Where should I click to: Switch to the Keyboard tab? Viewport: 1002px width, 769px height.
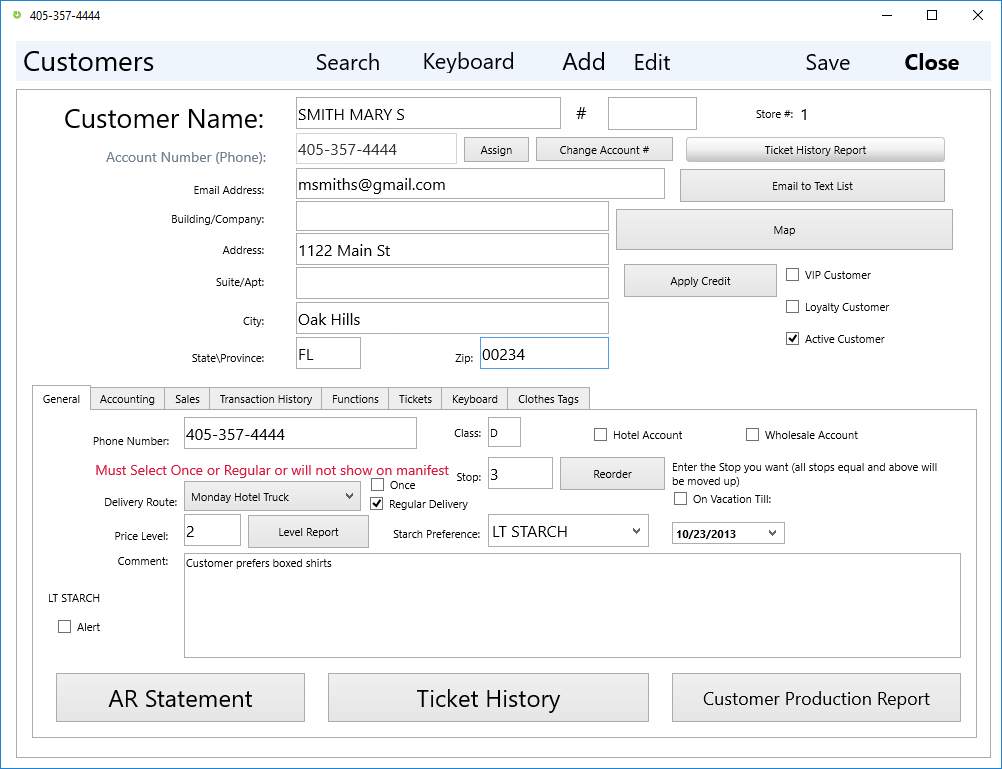click(475, 399)
